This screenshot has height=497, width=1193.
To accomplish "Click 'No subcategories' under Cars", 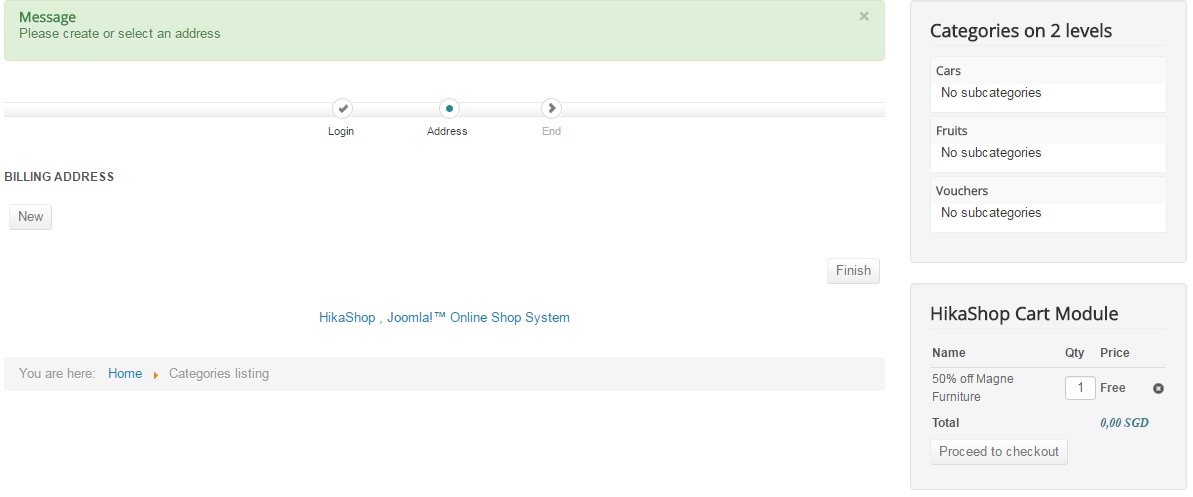I will pos(991,93).
